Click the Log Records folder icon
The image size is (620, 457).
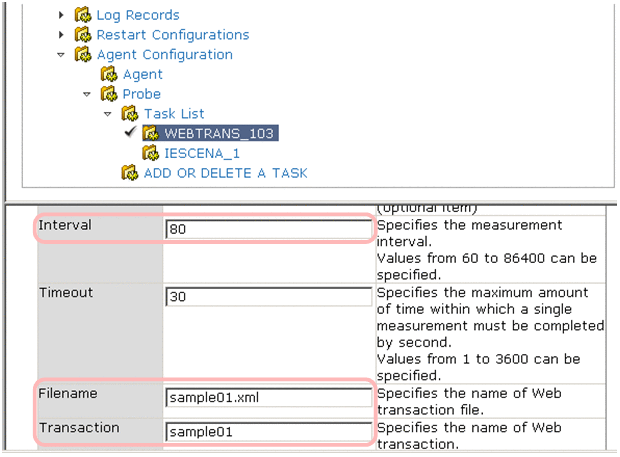point(83,15)
